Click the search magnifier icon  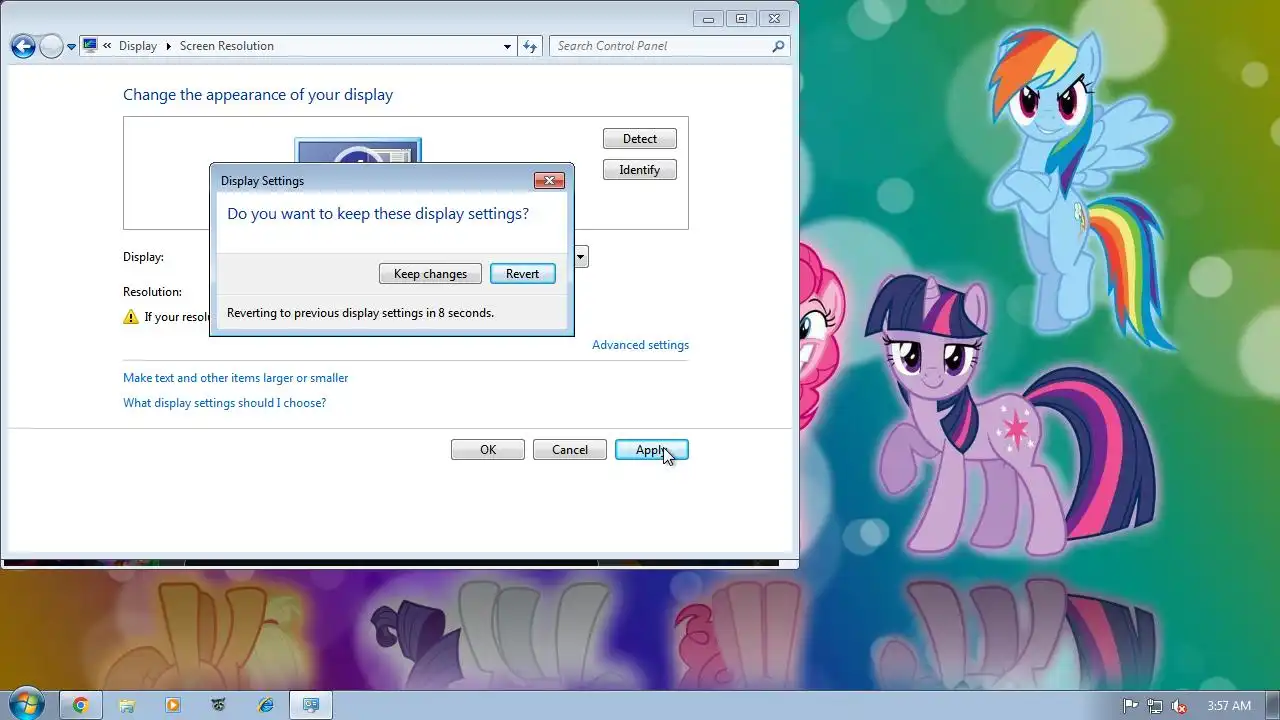point(778,46)
